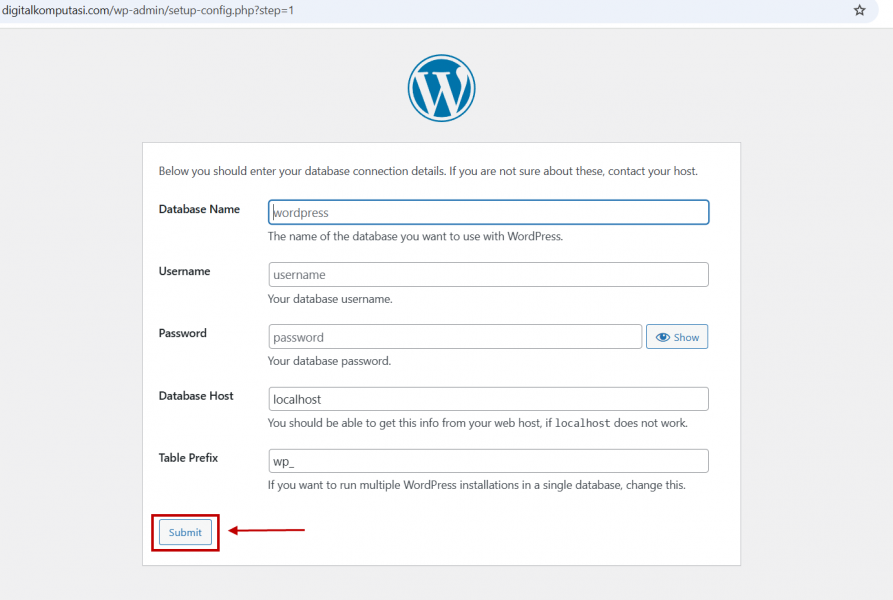Click the 'If you want to run multiple' hint
Image resolution: width=893 pixels, height=600 pixels.
(x=477, y=485)
